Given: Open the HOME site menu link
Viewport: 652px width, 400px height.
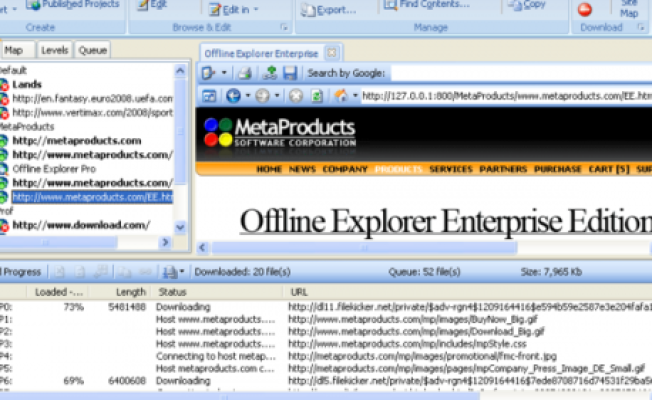Looking at the screenshot, I should coord(269,169).
